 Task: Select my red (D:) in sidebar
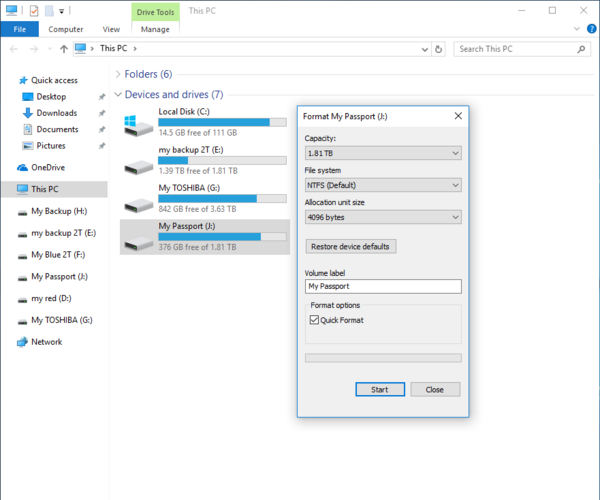click(51, 298)
